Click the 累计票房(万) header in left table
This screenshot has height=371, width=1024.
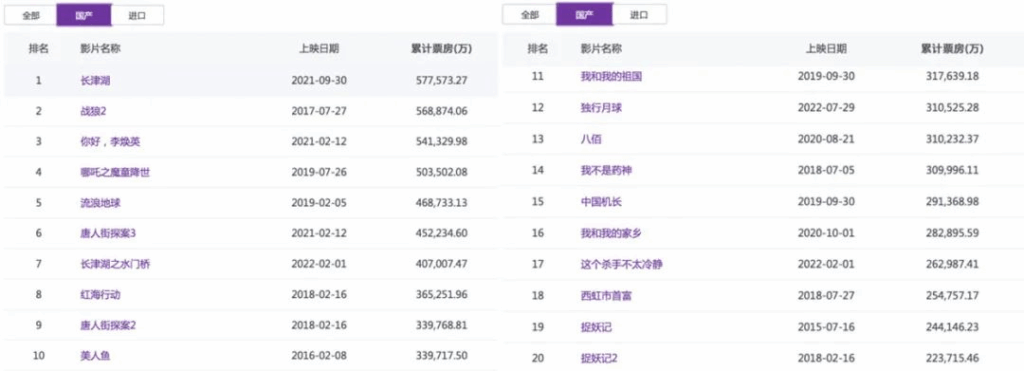[441, 48]
